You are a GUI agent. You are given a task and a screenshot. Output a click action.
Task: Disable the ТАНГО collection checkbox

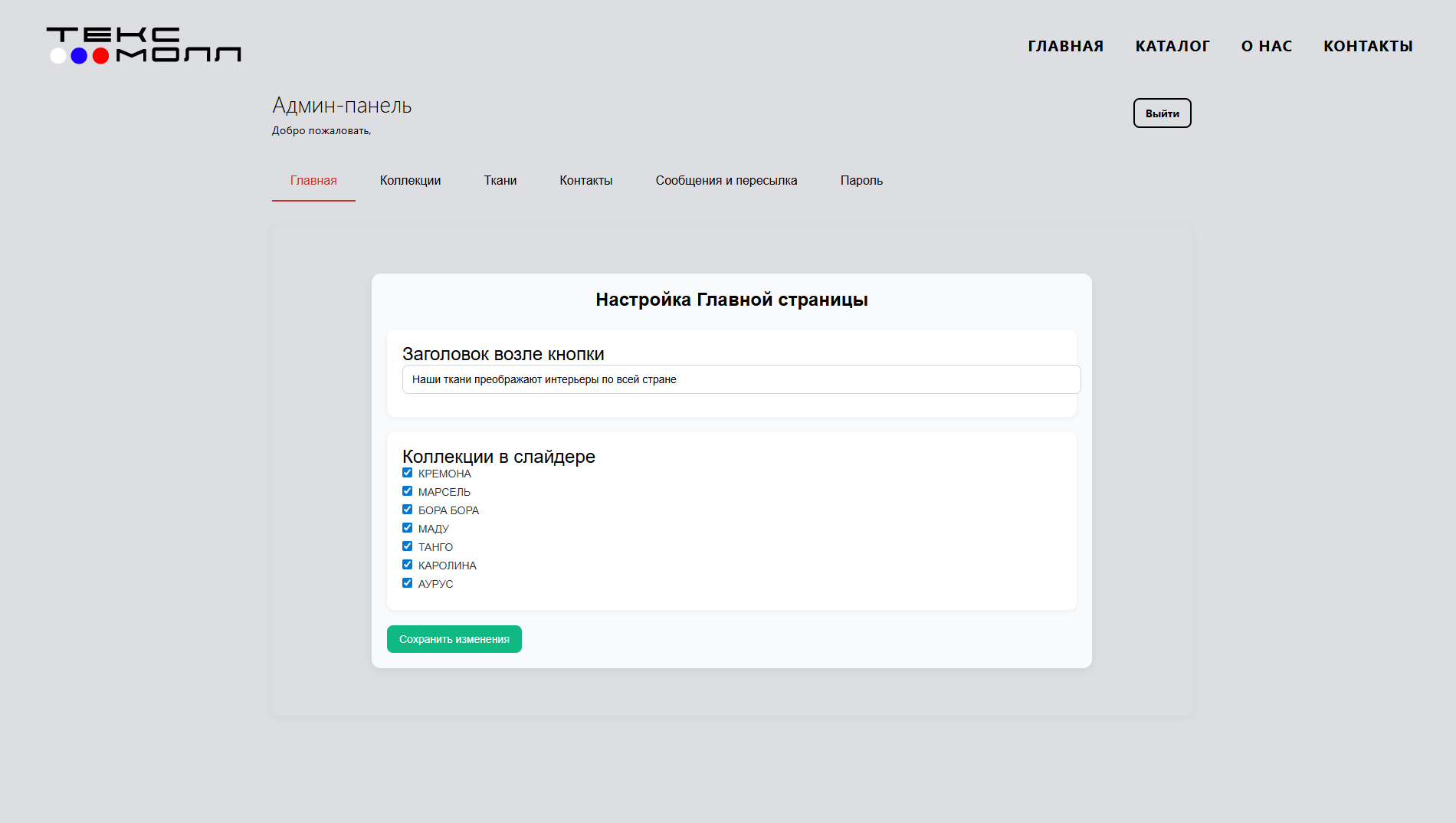(x=407, y=546)
